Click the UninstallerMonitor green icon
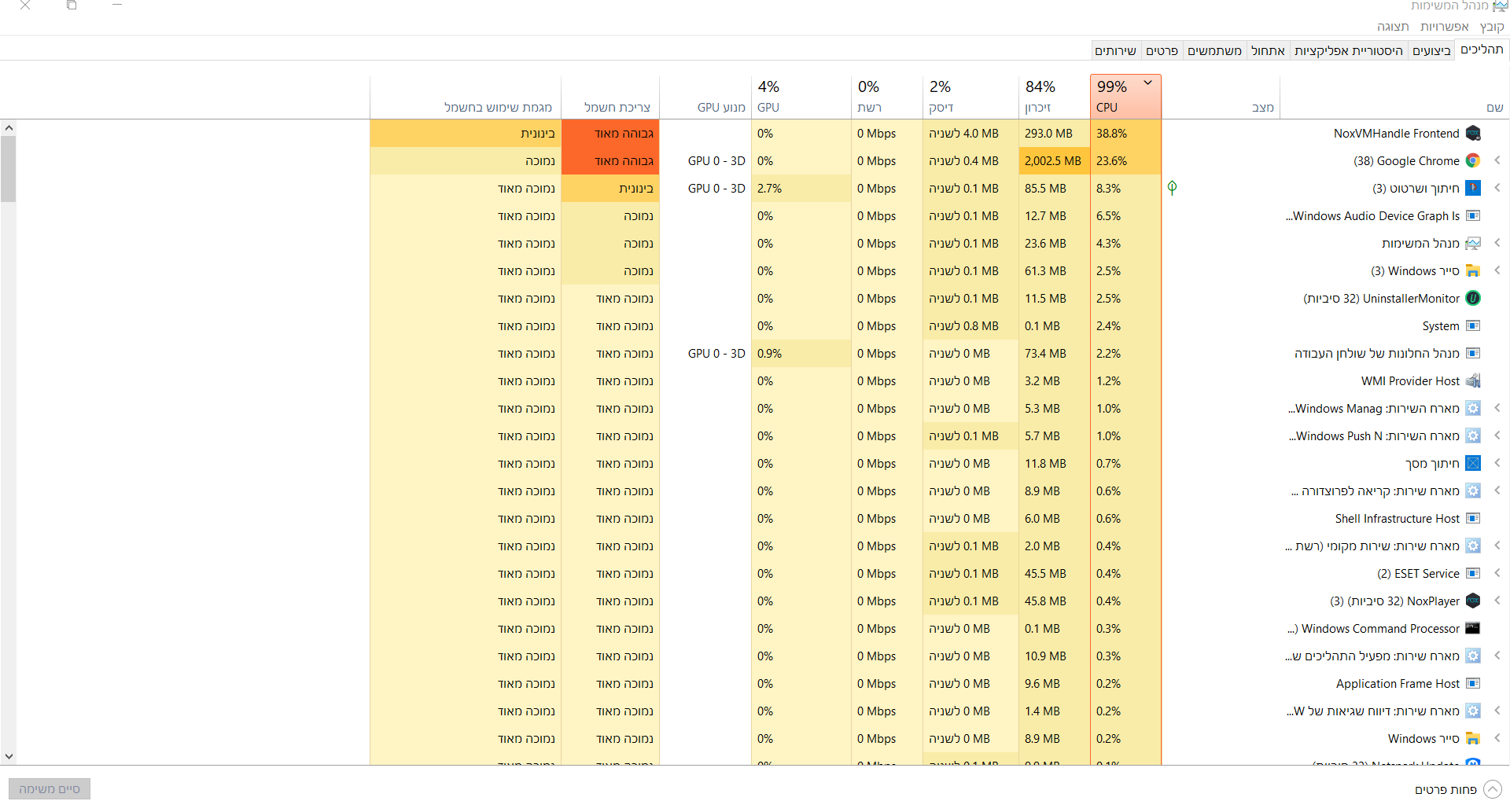 pos(1473,299)
